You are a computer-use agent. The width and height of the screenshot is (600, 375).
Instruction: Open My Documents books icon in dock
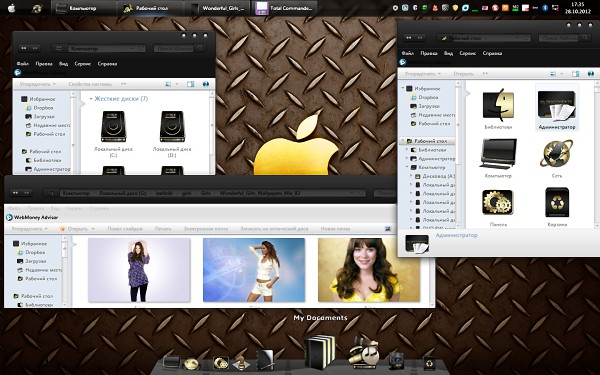click(x=320, y=351)
